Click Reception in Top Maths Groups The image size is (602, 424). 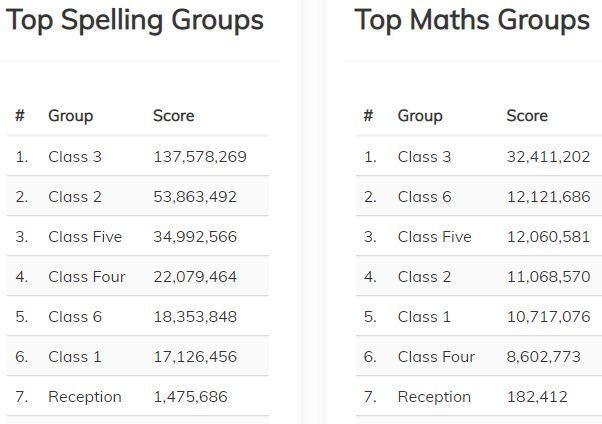[x=434, y=397]
